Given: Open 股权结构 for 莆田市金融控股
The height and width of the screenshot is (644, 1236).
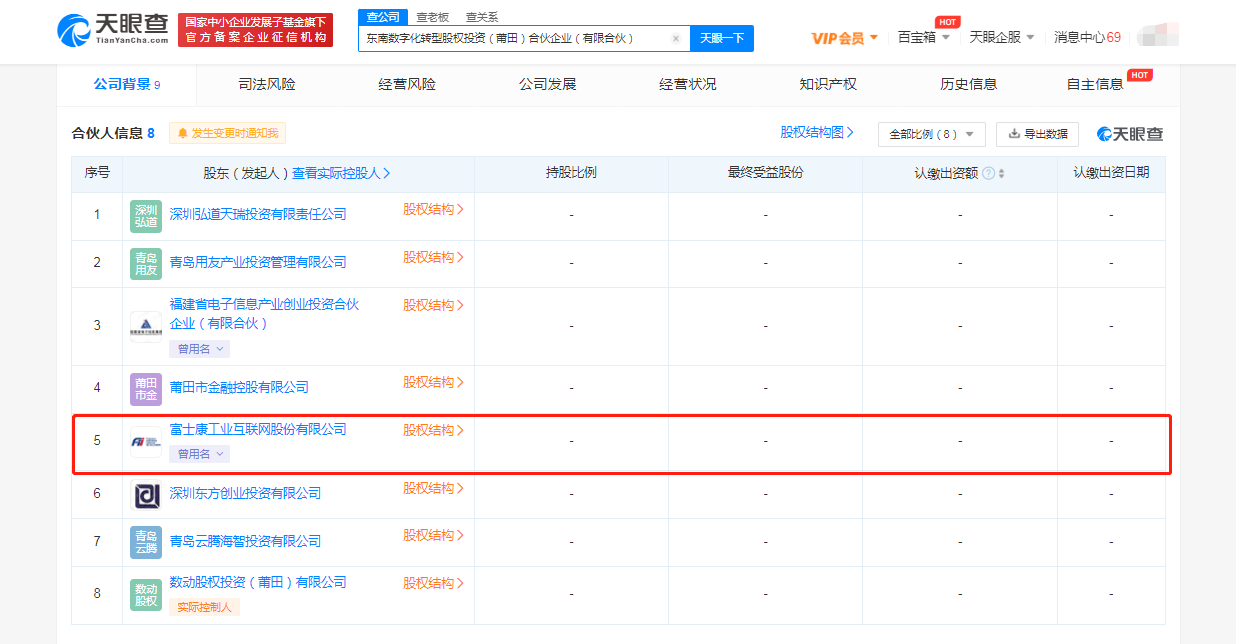Looking at the screenshot, I should [x=434, y=382].
